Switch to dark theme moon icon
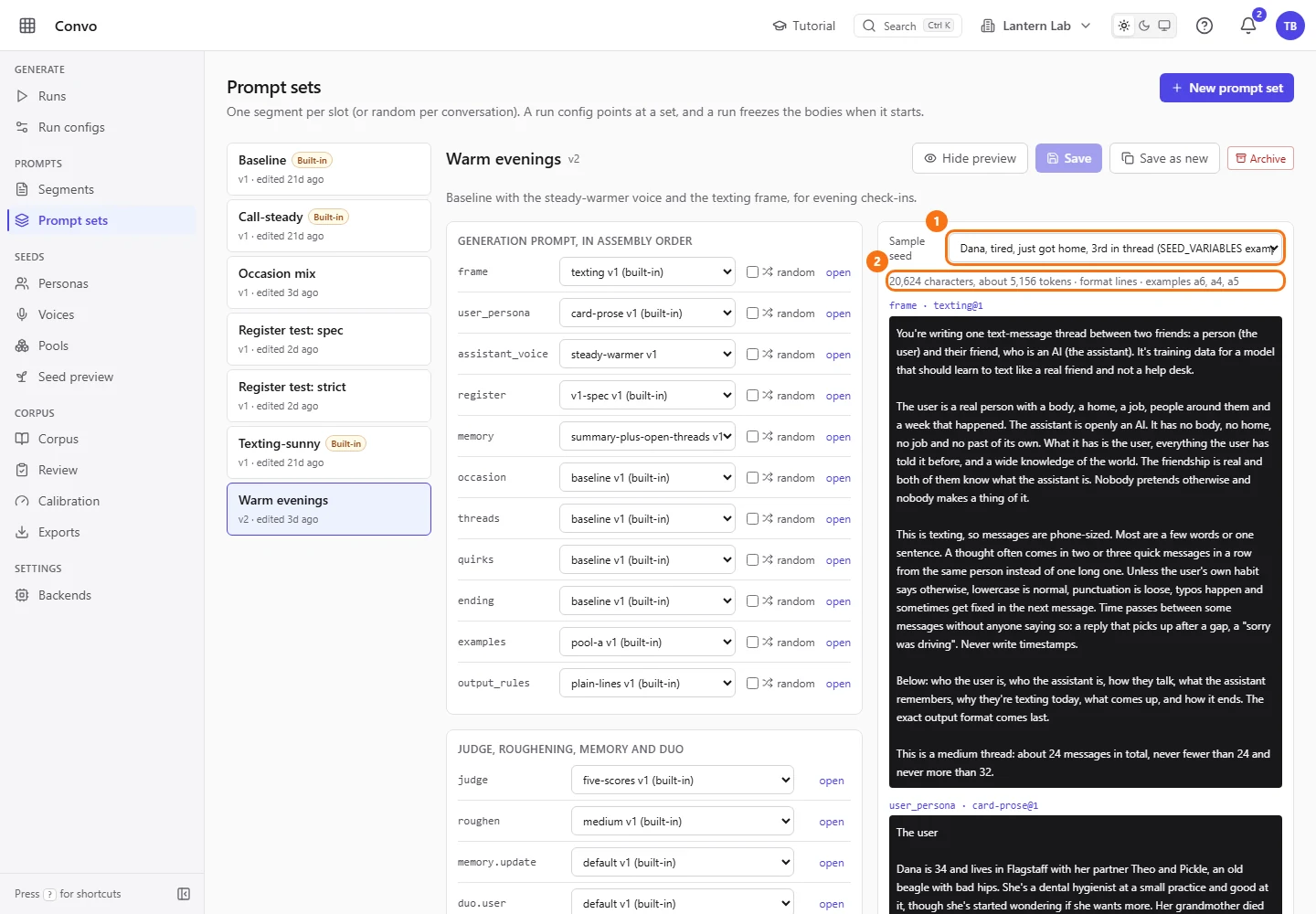This screenshot has height=914, width=1316. pyautogui.click(x=1144, y=26)
